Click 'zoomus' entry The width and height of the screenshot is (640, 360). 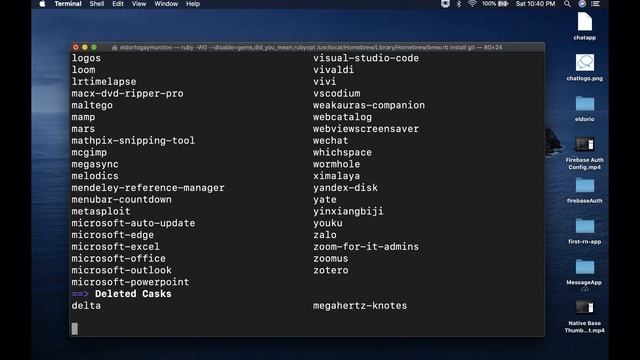pyautogui.click(x=331, y=259)
